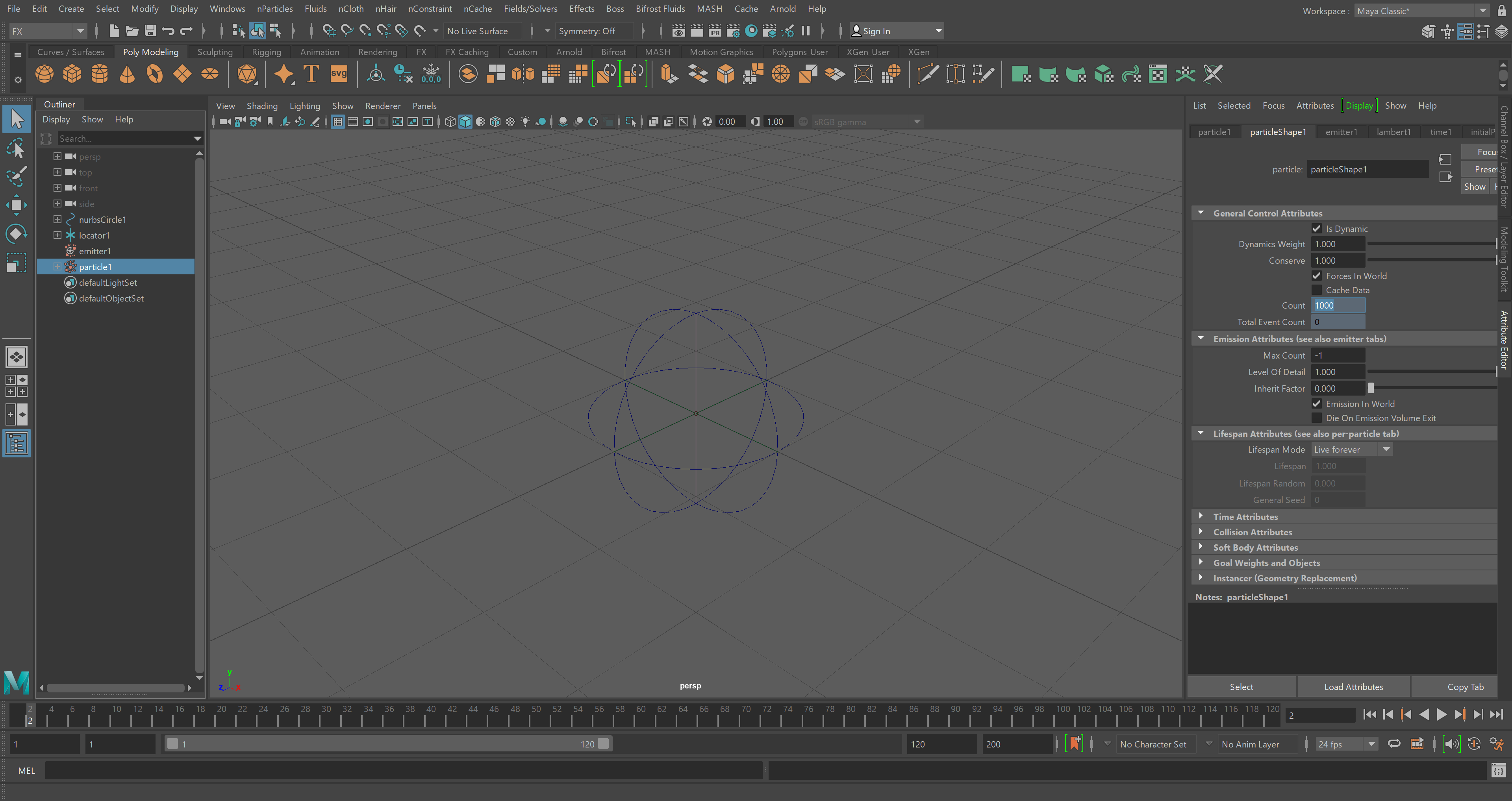Expand nurbsCircle1 in the Outliner
This screenshot has height=801, width=1512.
(x=57, y=220)
